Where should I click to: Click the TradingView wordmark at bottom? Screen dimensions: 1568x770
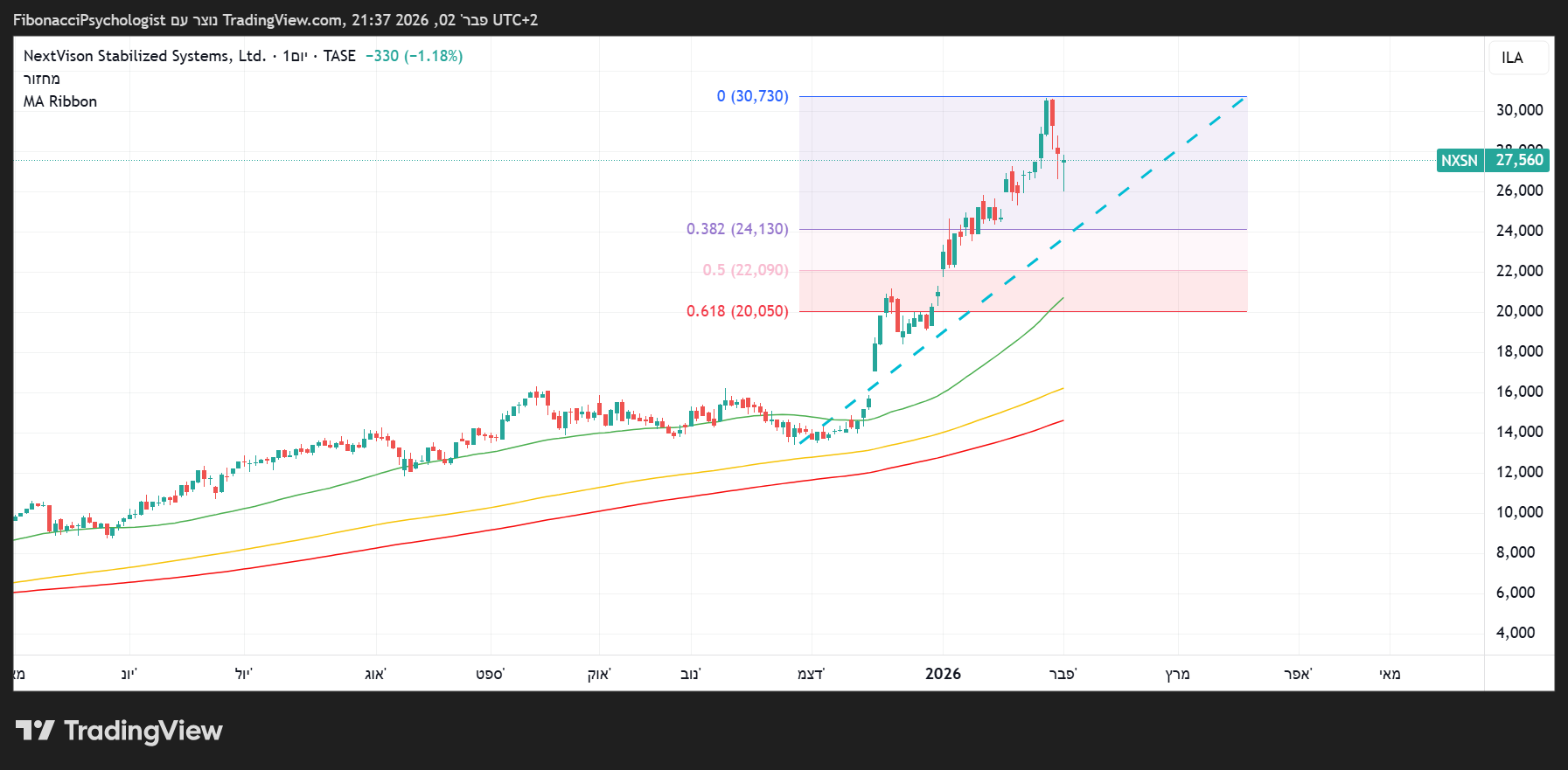pos(143,731)
